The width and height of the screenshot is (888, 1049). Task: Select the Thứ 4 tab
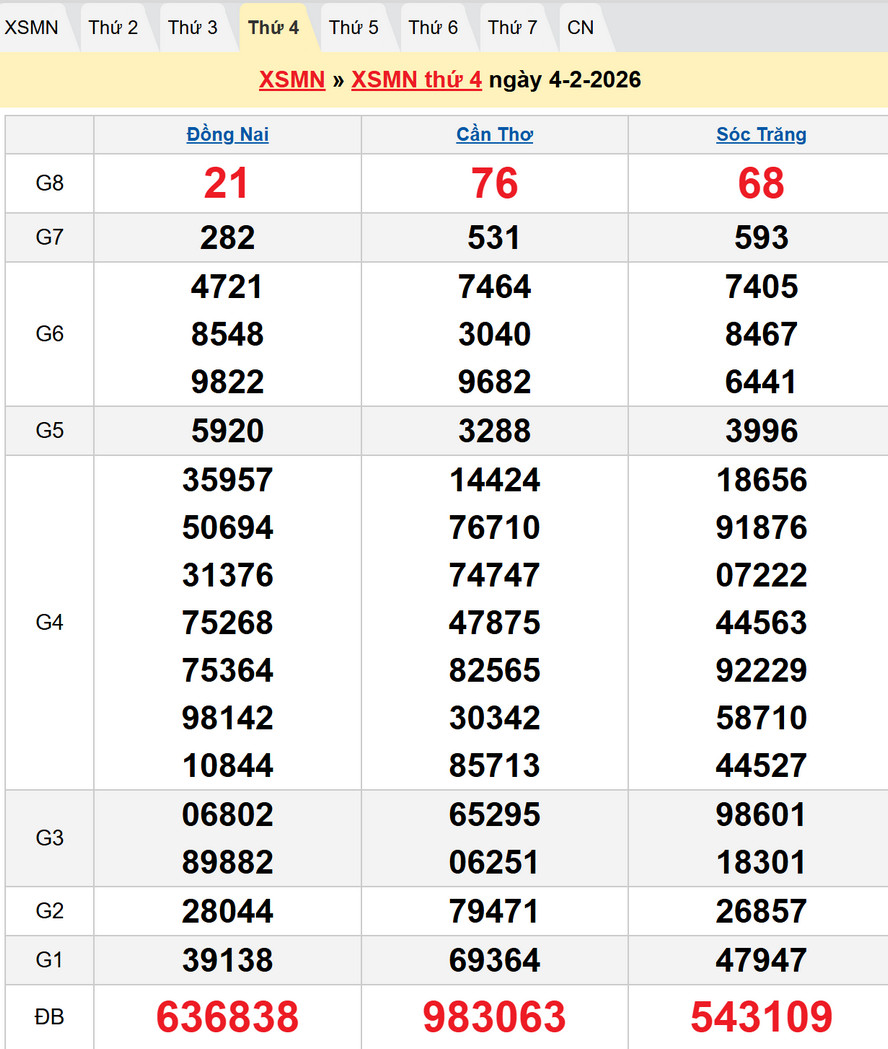tap(273, 27)
